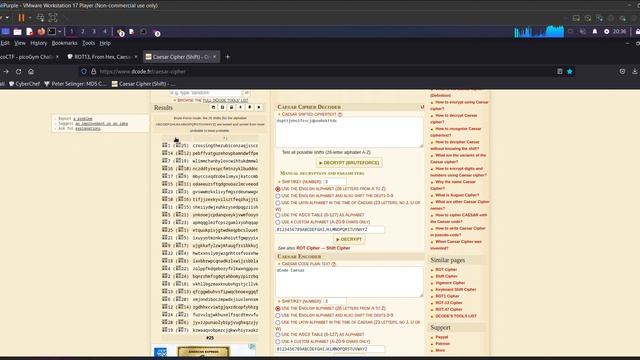640x360 pixels.
Task: Click VMware fullscreen mode icon
Action: [53, 18]
